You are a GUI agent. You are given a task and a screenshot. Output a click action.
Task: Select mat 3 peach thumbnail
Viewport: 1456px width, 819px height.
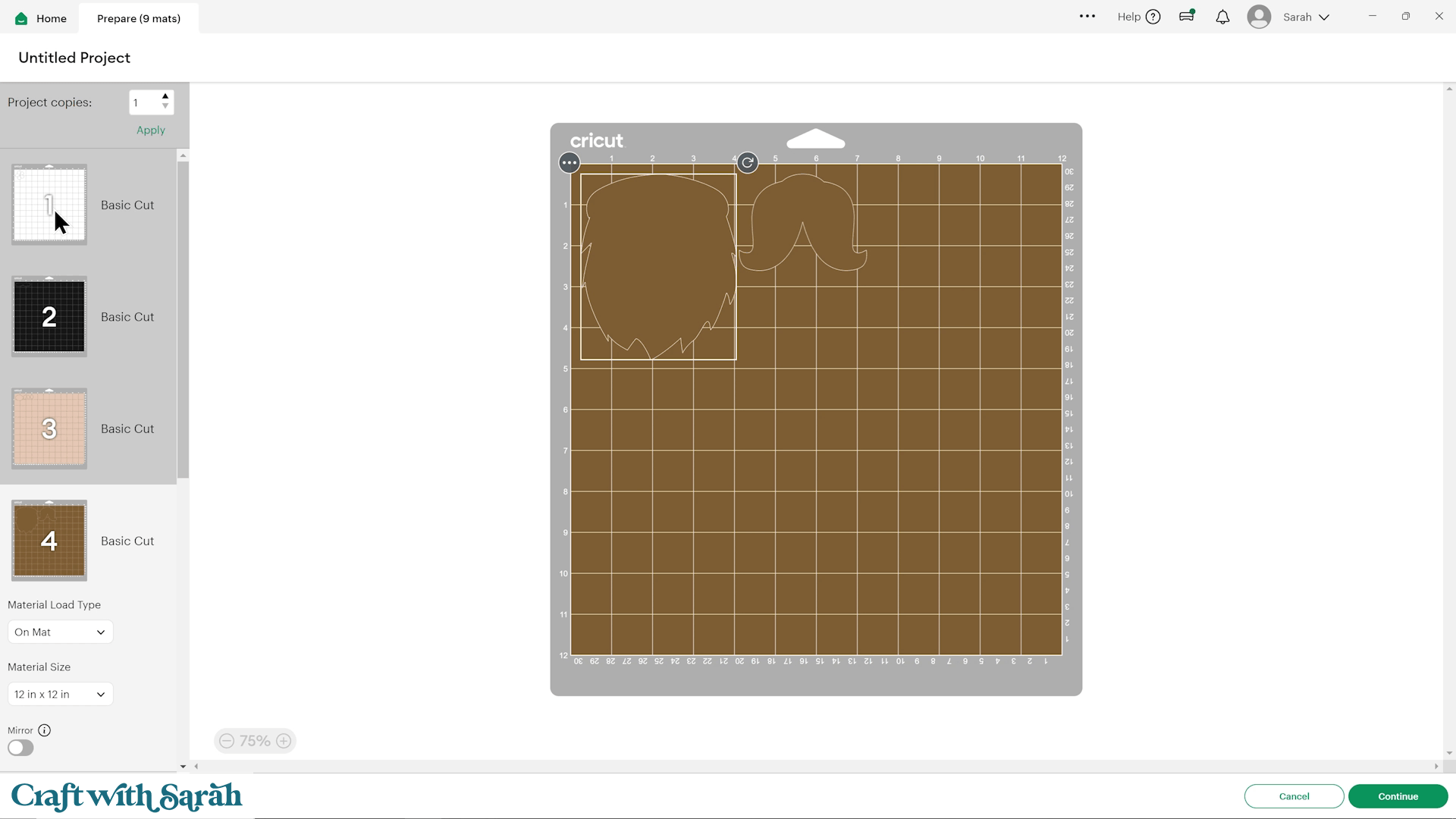[49, 429]
